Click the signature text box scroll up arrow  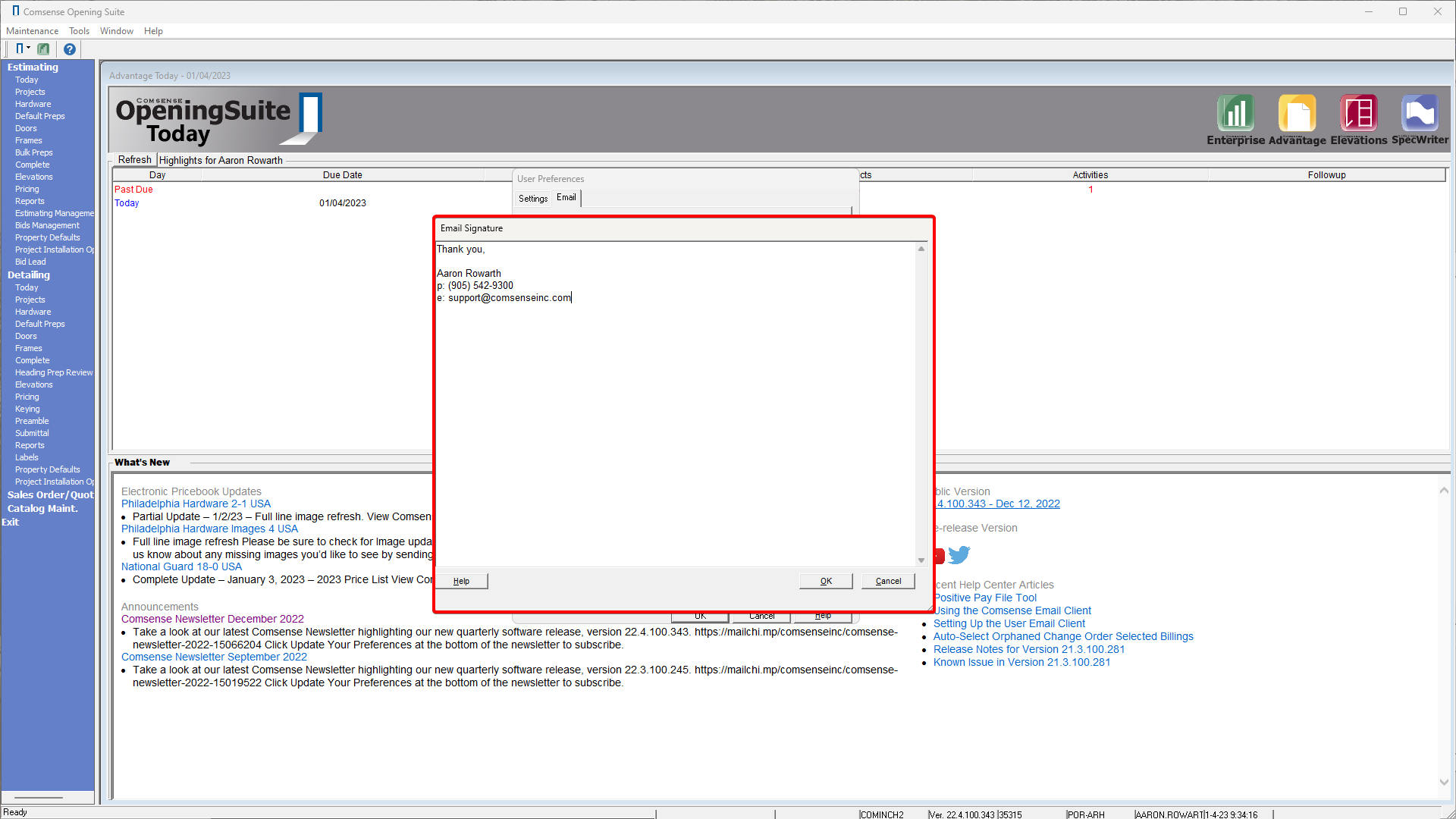921,249
